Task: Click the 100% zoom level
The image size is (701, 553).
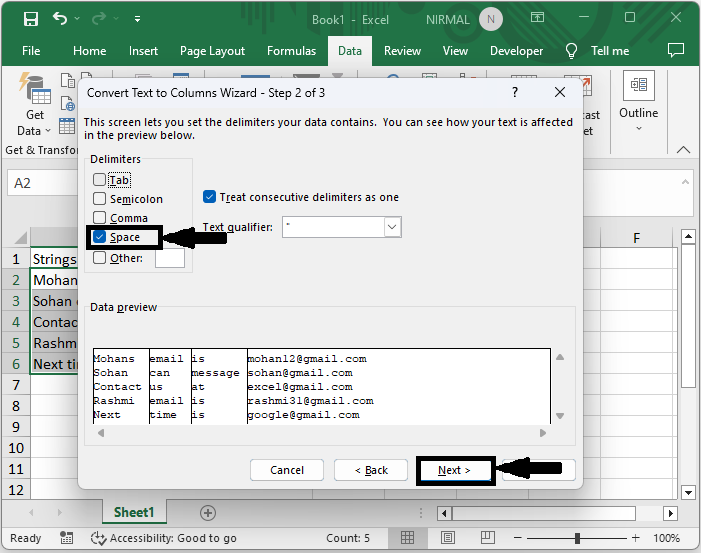Action: [x=666, y=538]
